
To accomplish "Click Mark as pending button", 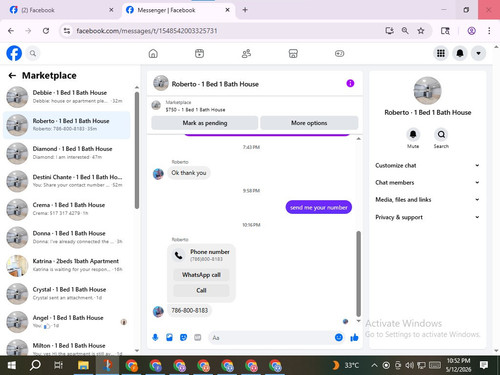I will (205, 123).
